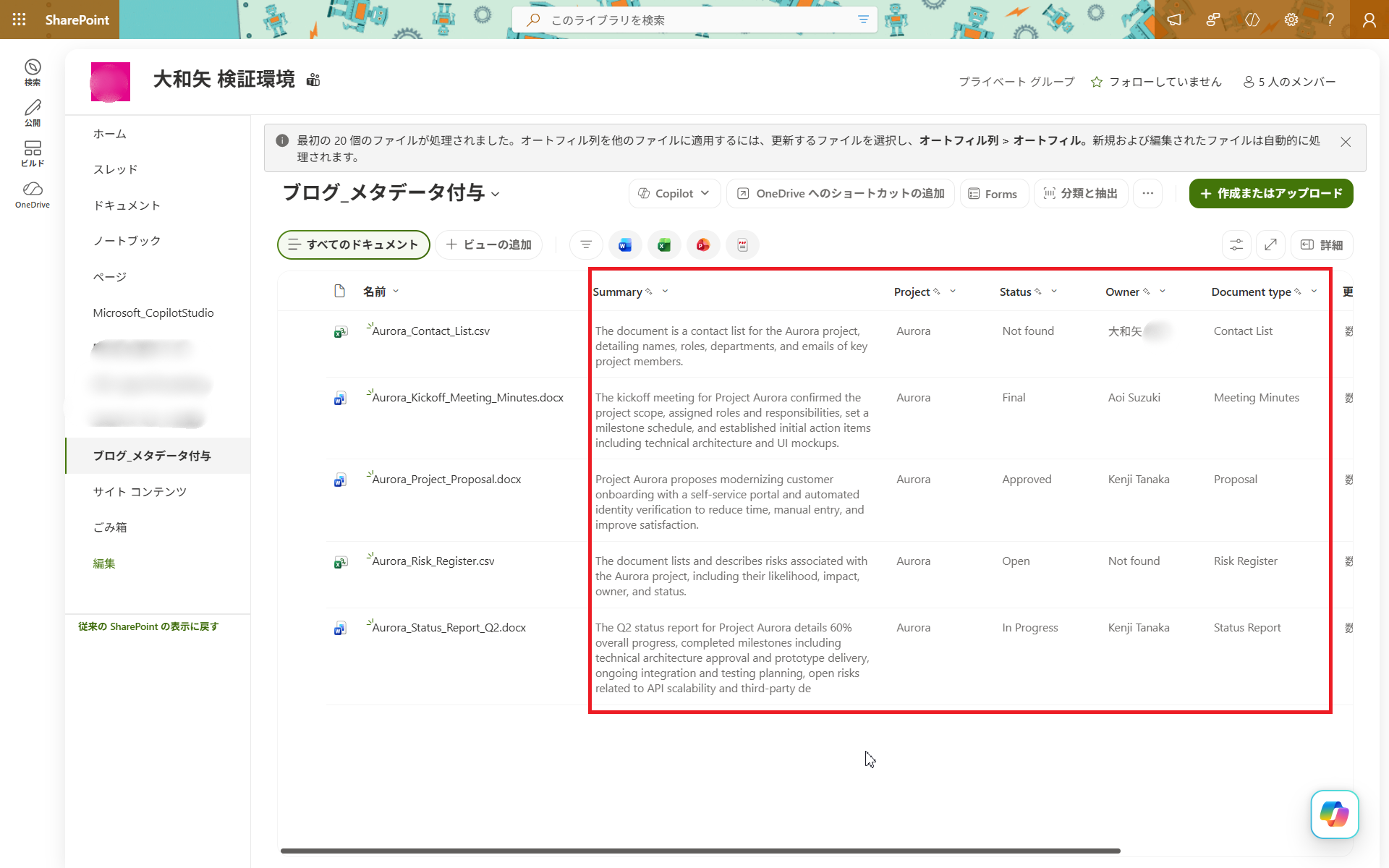The image size is (1389, 868).
Task: Open the Owner column dropdown
Action: pos(1163,292)
